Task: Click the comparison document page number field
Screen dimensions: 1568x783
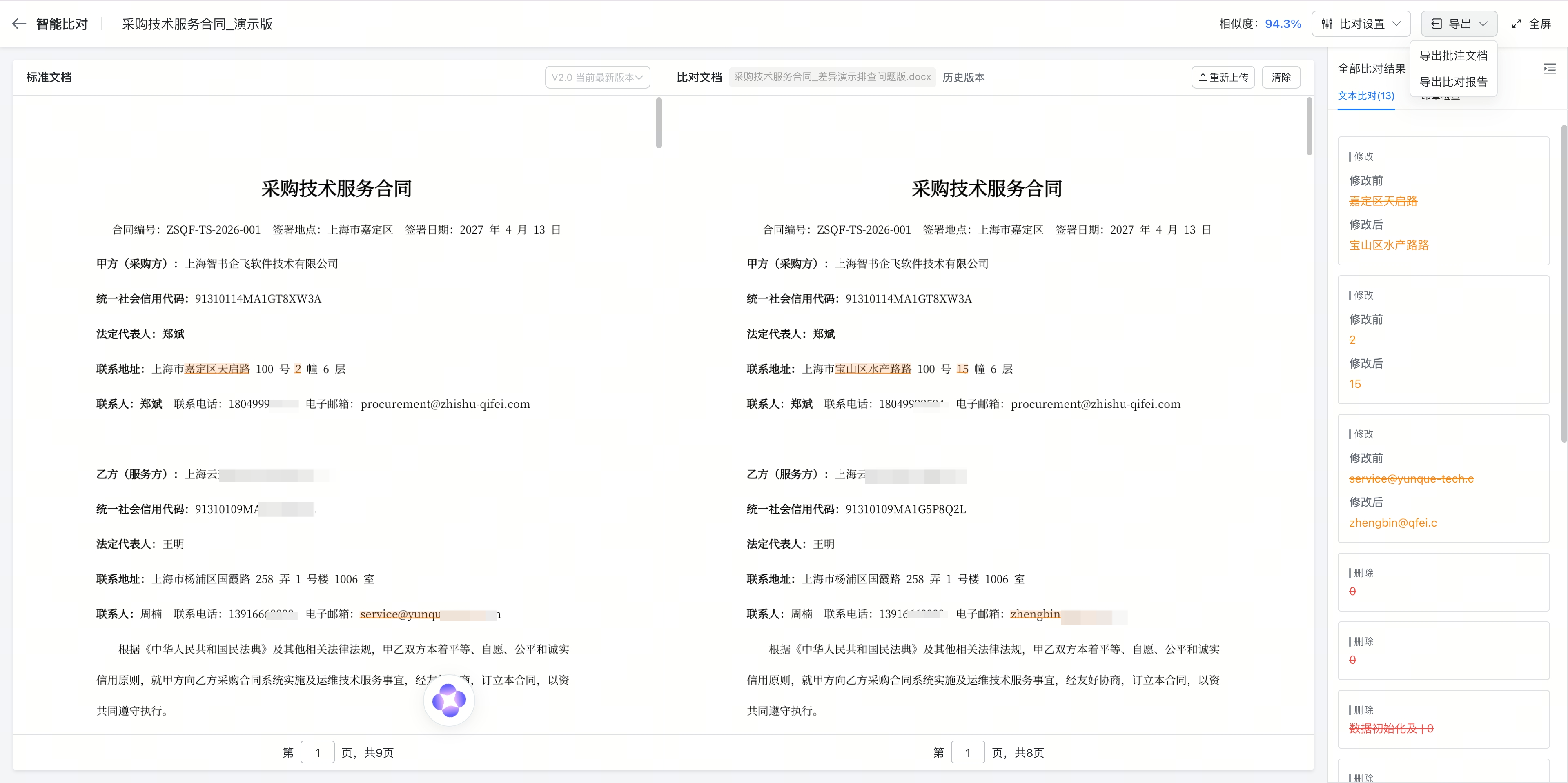Action: pos(967,752)
